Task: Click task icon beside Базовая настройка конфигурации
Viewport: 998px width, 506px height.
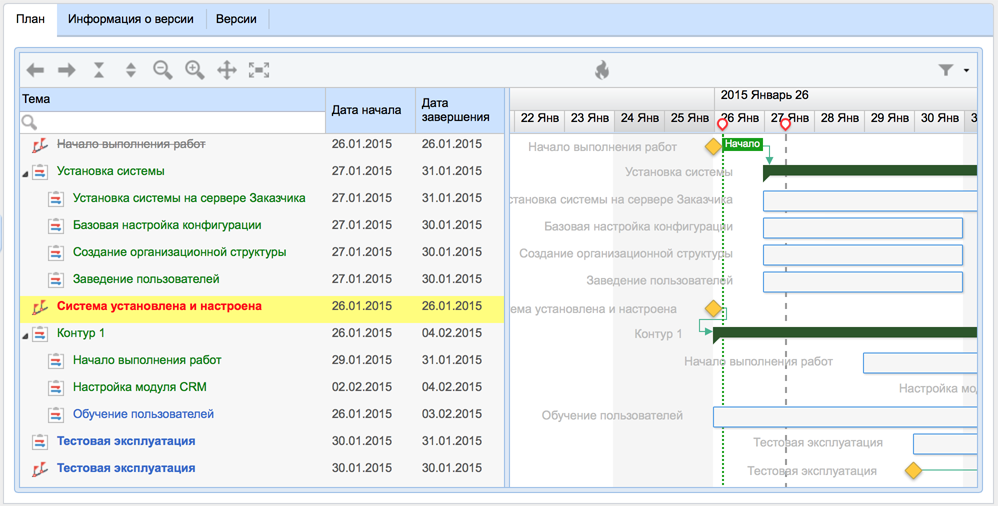Action: pos(56,225)
